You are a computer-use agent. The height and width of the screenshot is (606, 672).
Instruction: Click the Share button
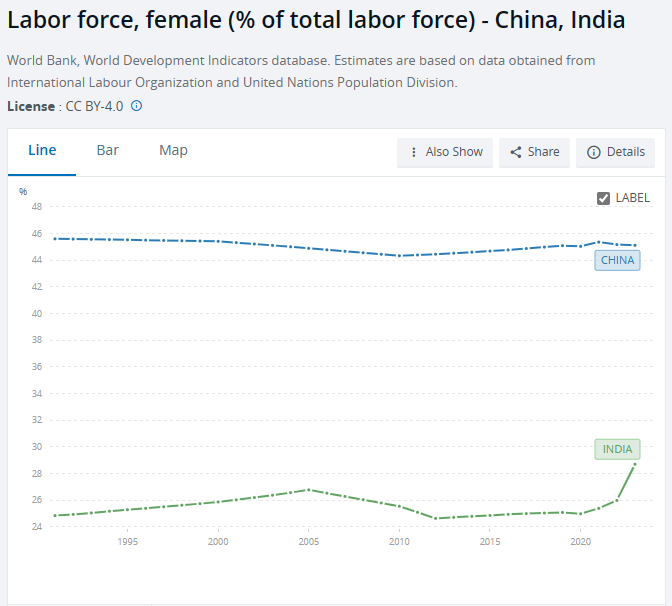[x=534, y=152]
